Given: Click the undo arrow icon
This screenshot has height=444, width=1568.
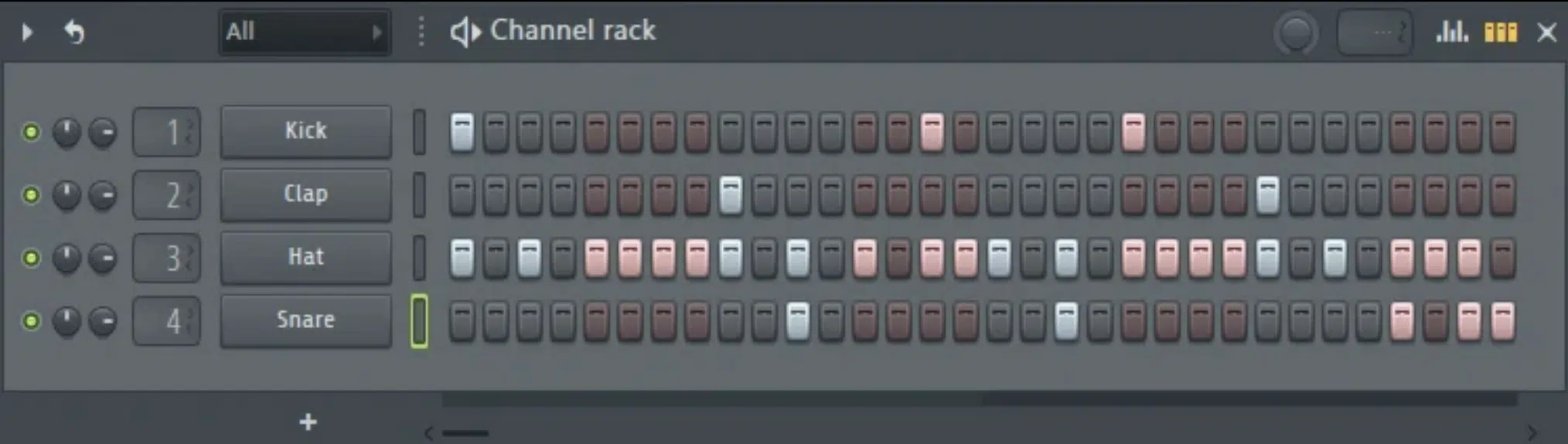Looking at the screenshot, I should 74,32.
